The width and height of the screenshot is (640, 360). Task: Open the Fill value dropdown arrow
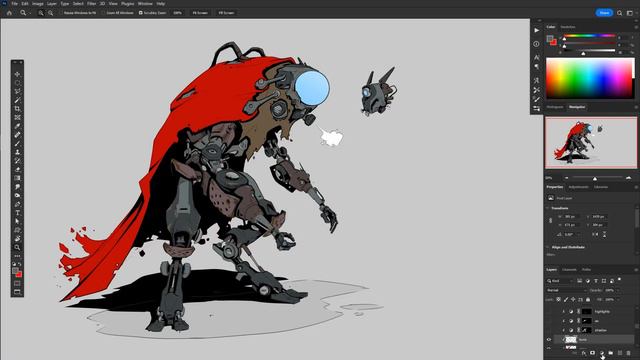point(618,300)
